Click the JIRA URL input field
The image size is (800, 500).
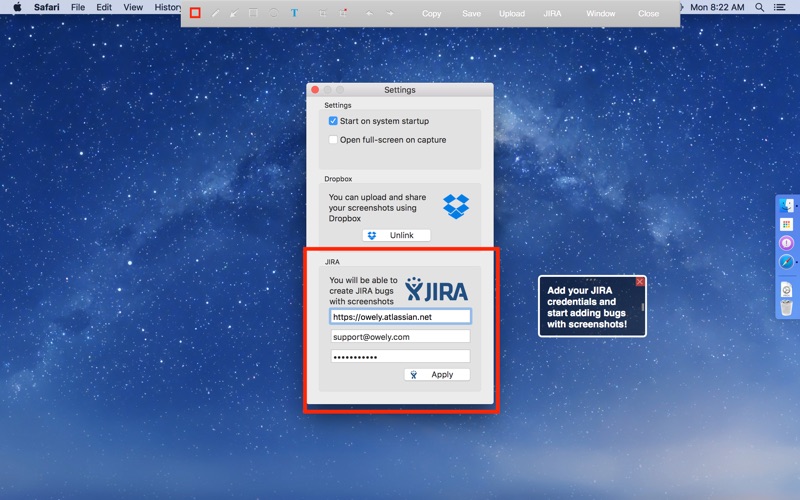(x=400, y=316)
